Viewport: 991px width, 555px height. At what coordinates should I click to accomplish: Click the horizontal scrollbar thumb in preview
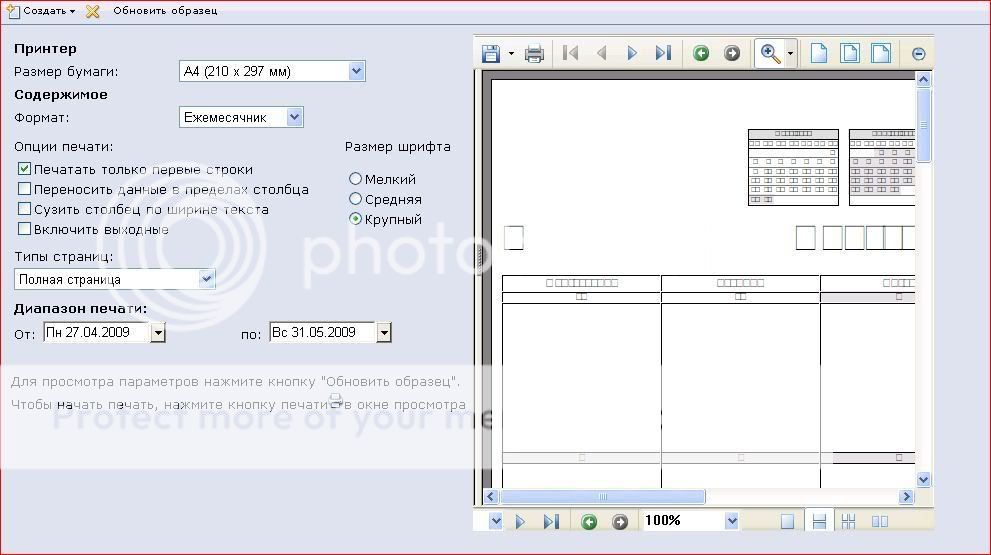(602, 497)
